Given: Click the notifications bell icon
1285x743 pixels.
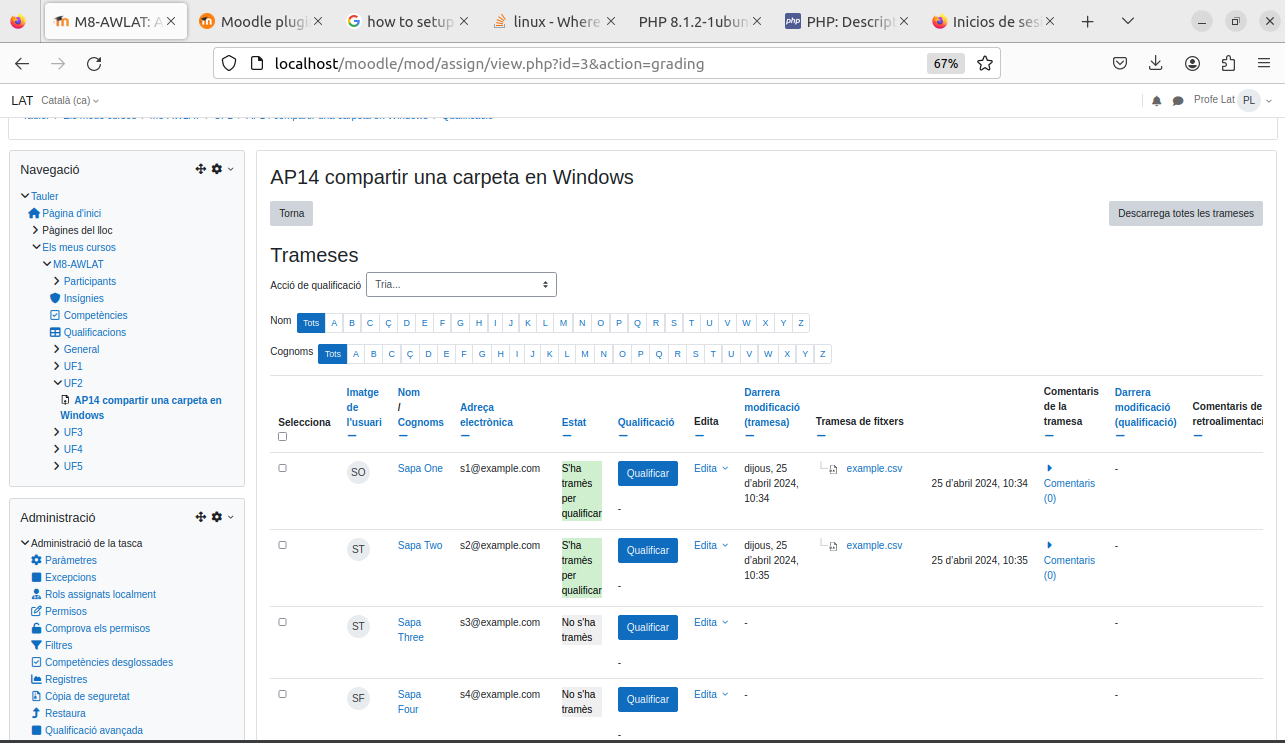Looking at the screenshot, I should point(1157,101).
